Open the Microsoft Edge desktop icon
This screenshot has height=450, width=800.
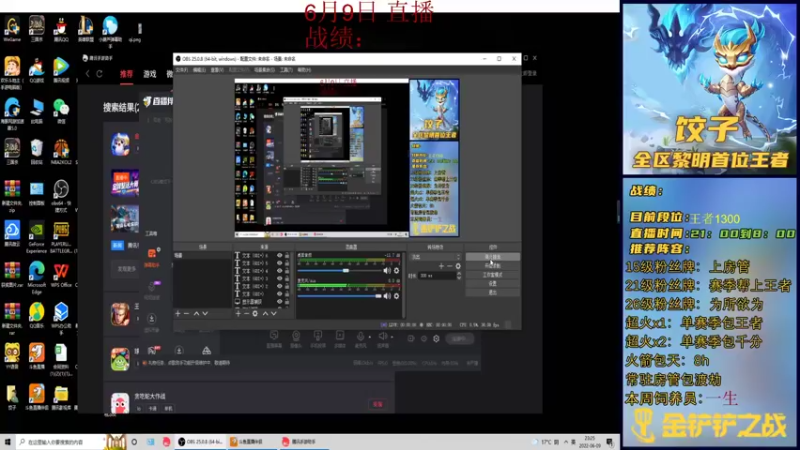pos(36,277)
